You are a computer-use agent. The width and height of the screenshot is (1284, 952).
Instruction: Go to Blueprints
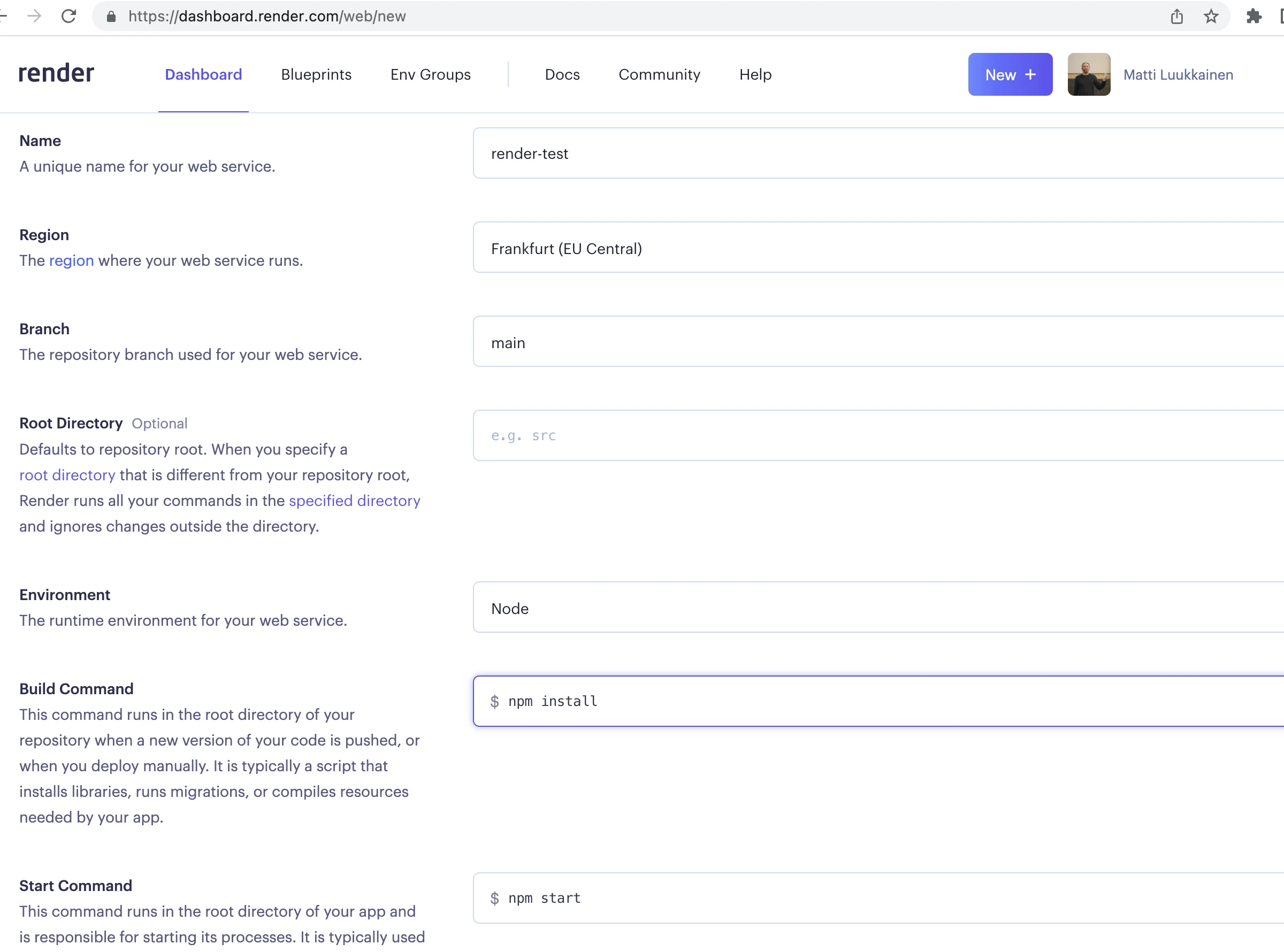click(316, 74)
